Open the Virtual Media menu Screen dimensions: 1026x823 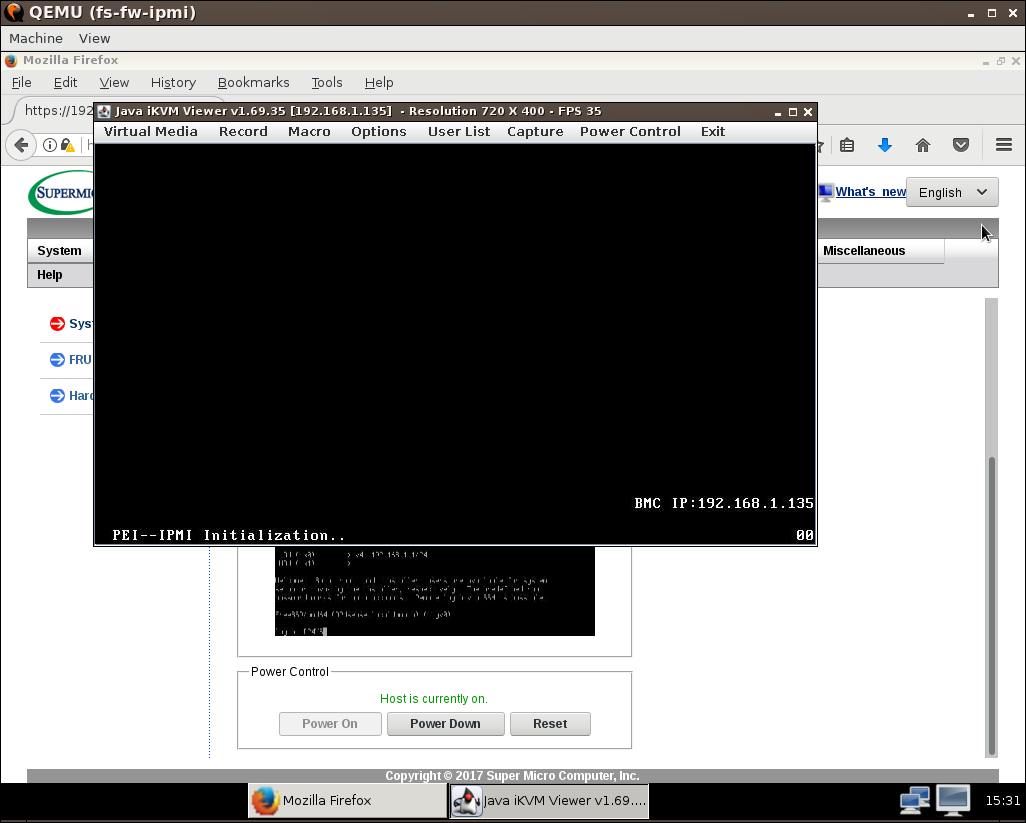[150, 131]
